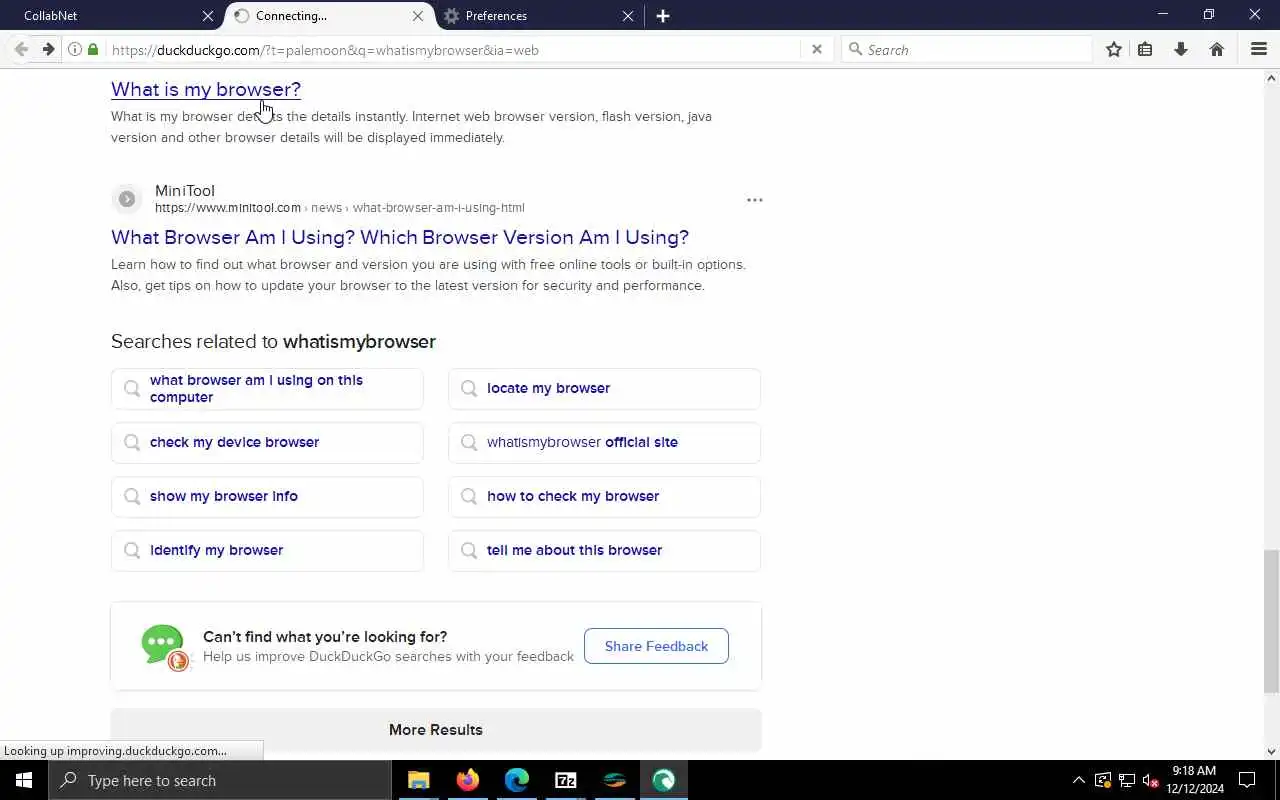
Task: Bookmark this page with the star icon
Action: click(x=1114, y=49)
